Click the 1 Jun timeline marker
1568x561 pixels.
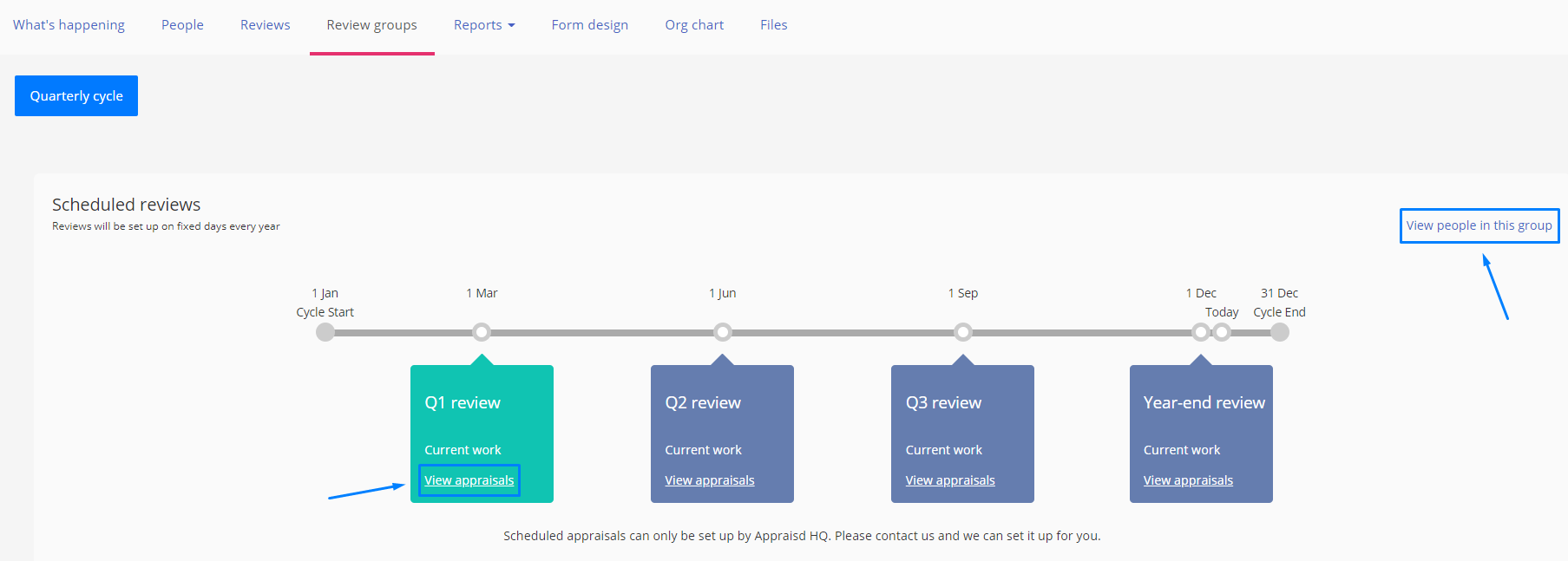[722, 332]
